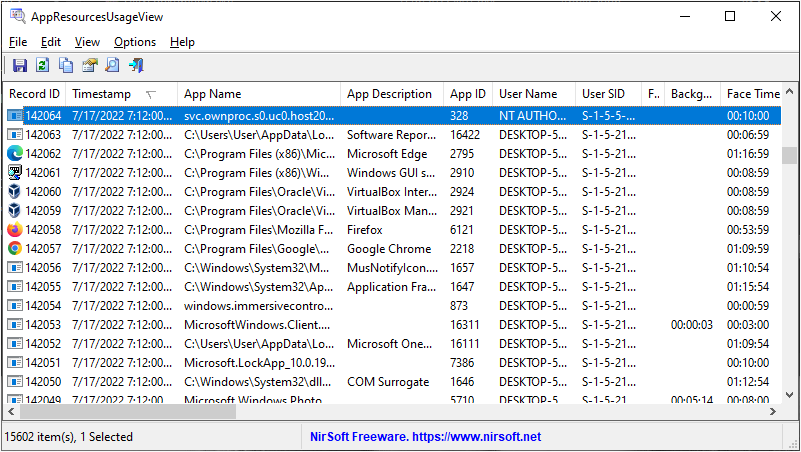Image resolution: width=801 pixels, height=452 pixels.
Task: Select the Firefox description cell
Action: tap(365, 230)
